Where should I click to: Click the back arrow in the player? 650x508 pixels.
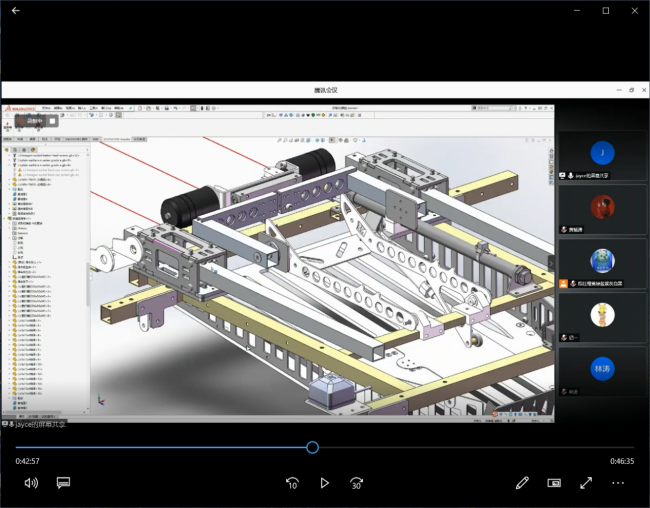click(15, 10)
